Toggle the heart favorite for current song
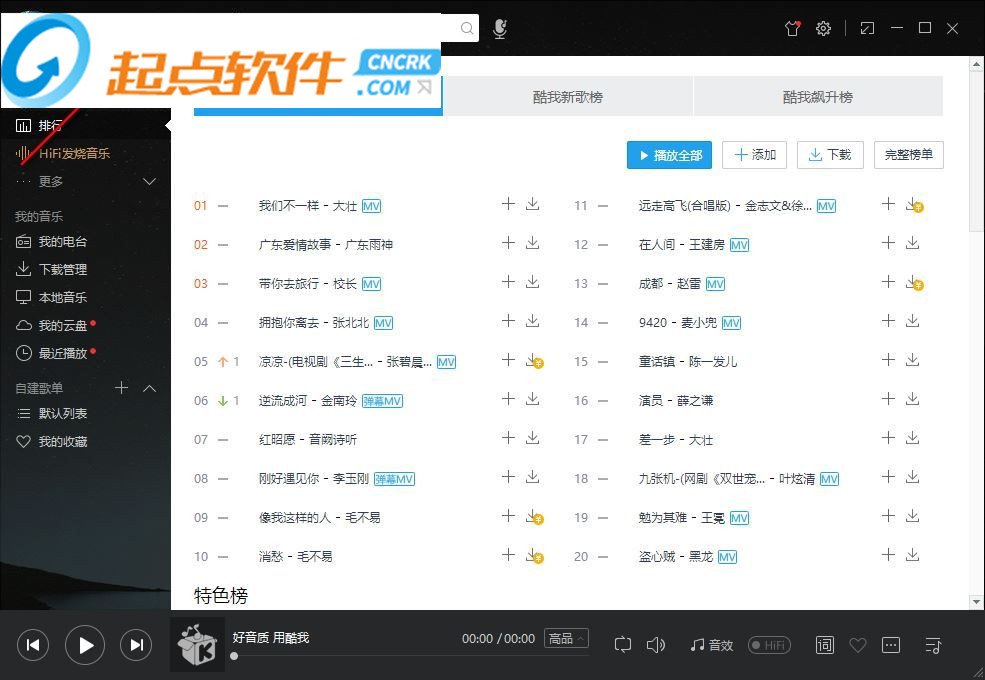 click(x=857, y=645)
